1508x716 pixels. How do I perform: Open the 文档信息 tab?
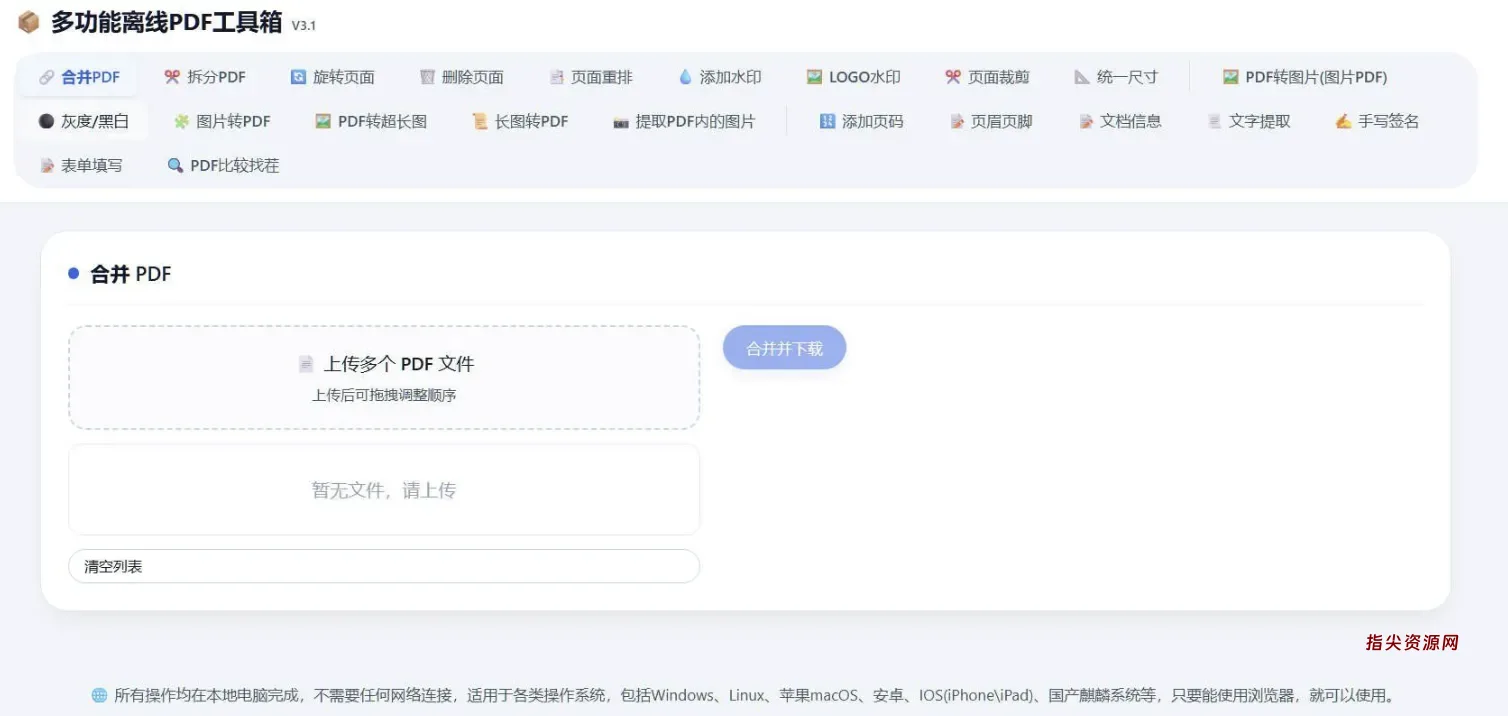click(x=1120, y=121)
